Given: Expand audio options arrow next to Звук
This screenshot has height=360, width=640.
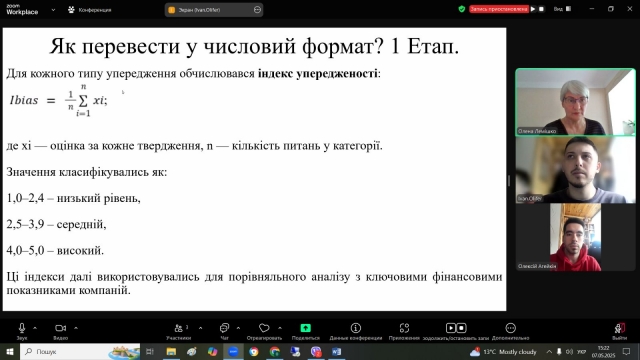Looking at the screenshot, I should 35,328.
